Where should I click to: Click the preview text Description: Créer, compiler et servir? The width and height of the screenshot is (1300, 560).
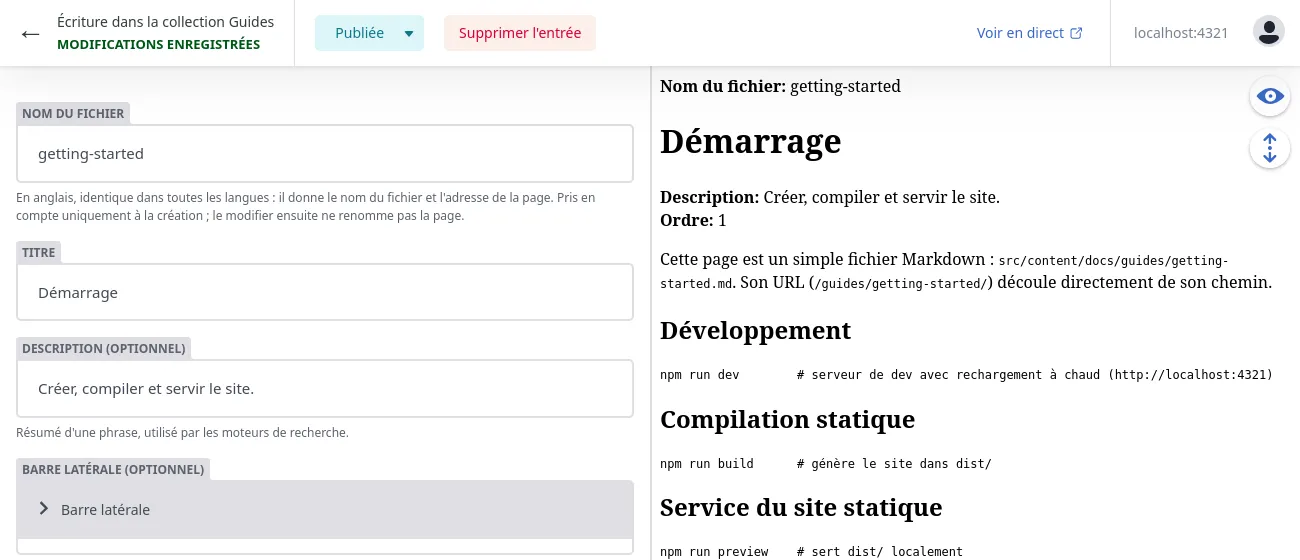click(x=830, y=197)
